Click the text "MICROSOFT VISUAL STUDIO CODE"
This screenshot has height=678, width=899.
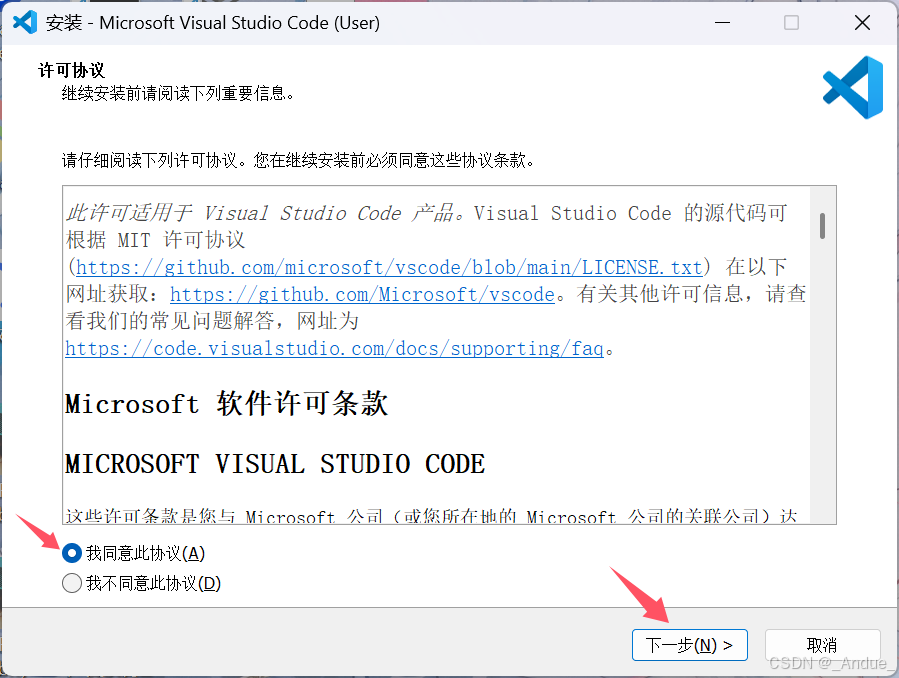coord(275,464)
